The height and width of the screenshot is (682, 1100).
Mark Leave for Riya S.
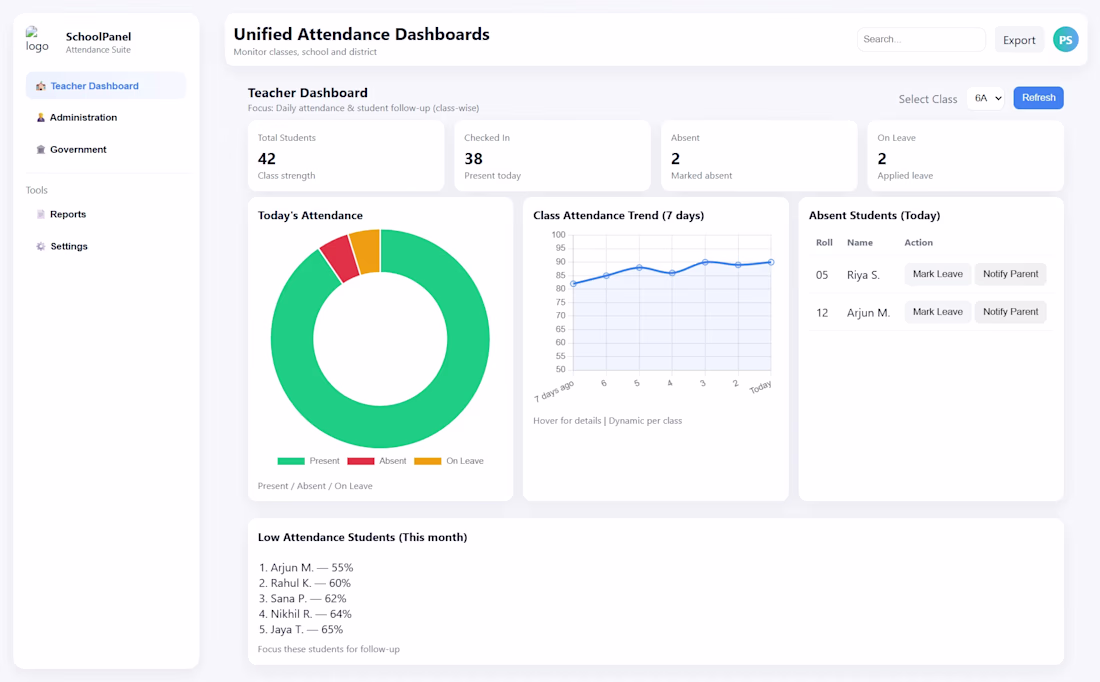click(937, 274)
